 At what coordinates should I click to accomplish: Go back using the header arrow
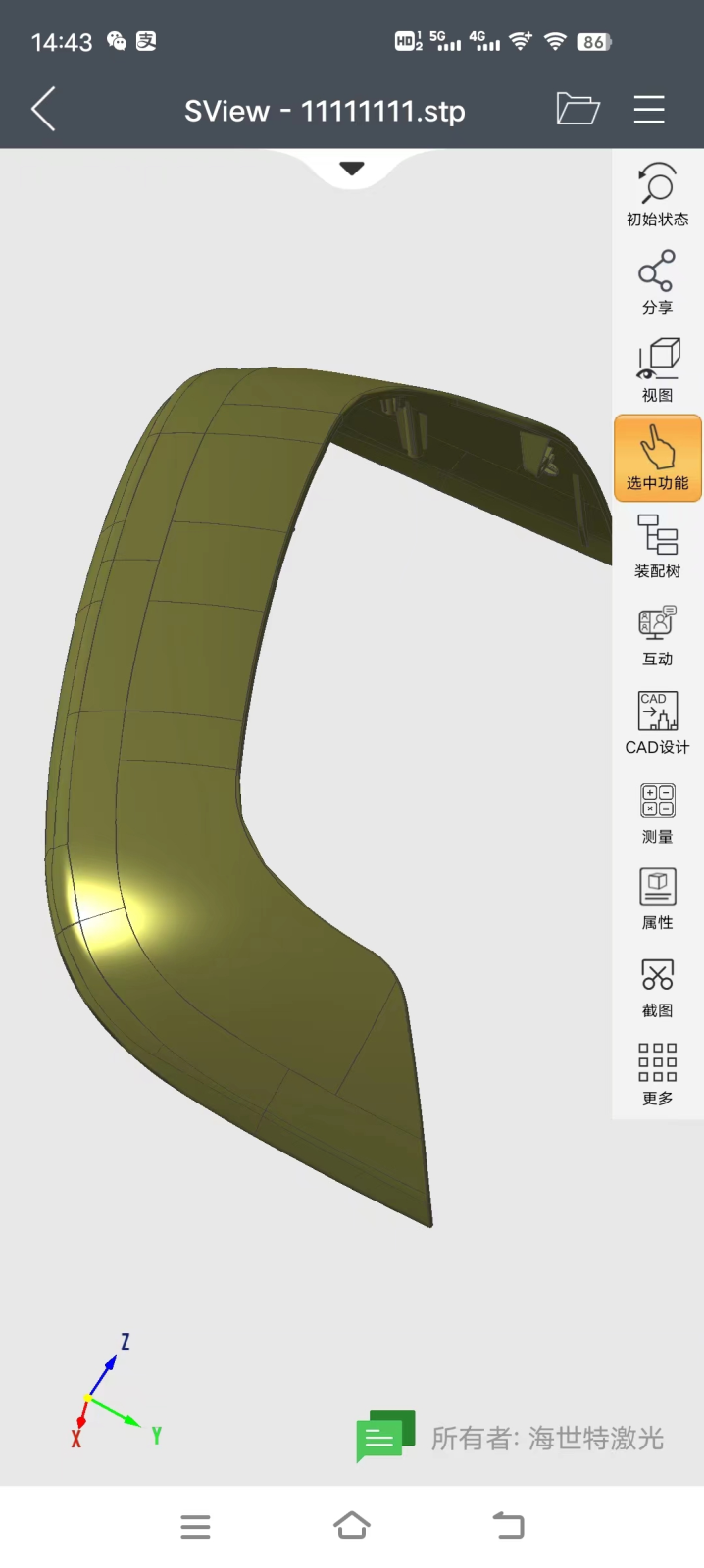44,109
